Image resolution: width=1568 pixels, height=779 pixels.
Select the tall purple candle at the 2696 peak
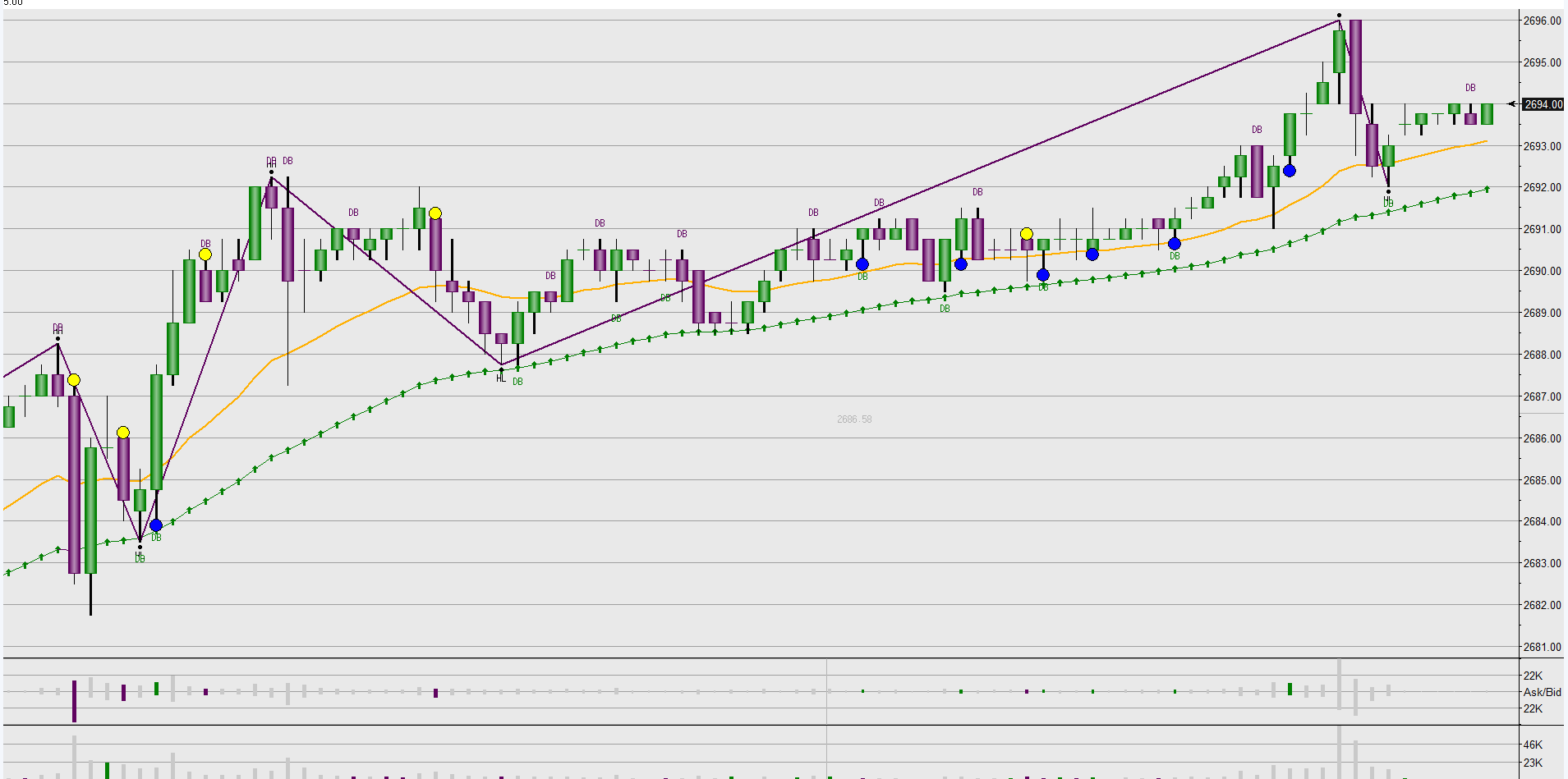click(x=1355, y=66)
